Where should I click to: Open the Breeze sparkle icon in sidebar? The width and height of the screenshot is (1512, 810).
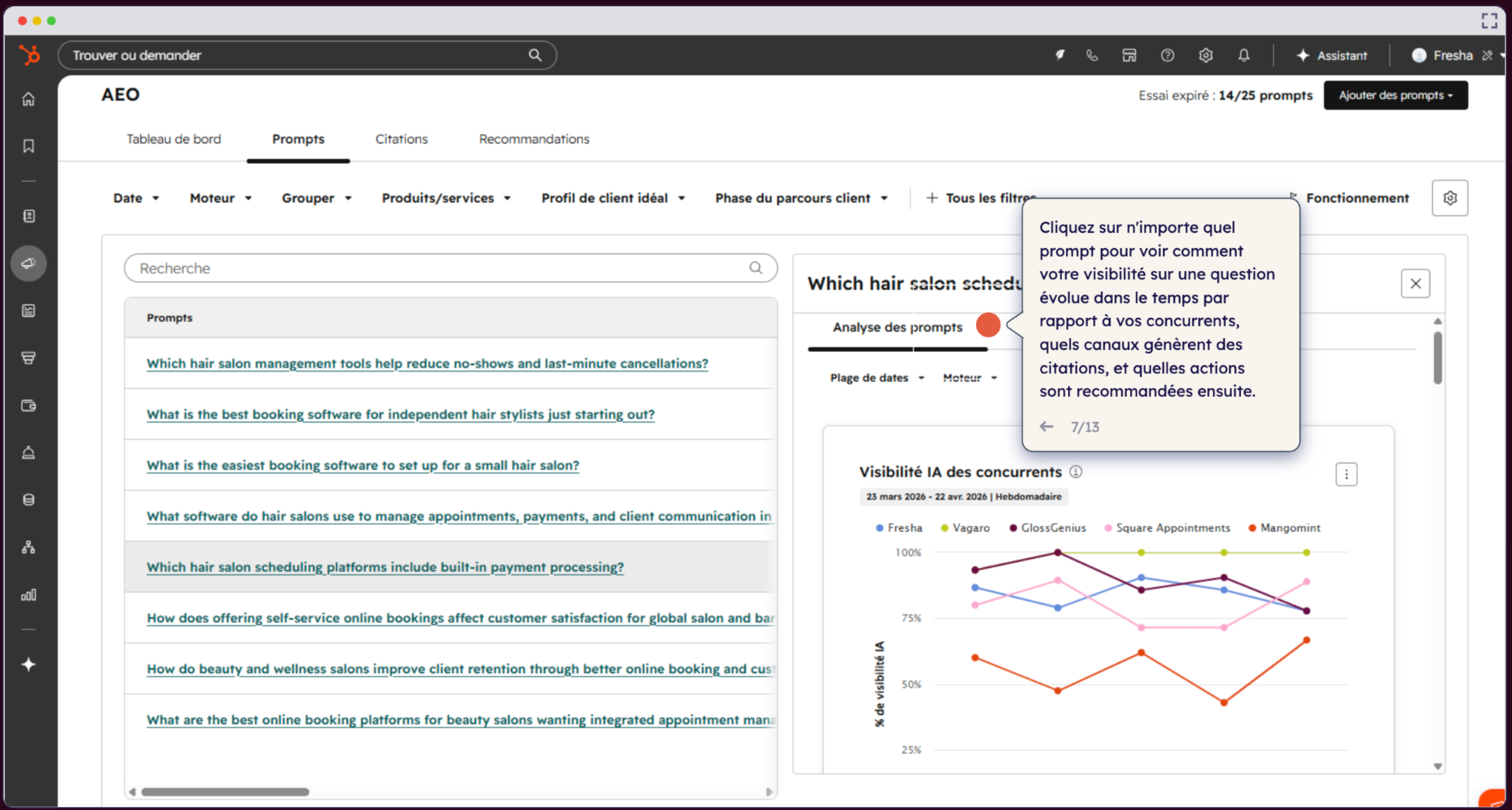pos(29,664)
